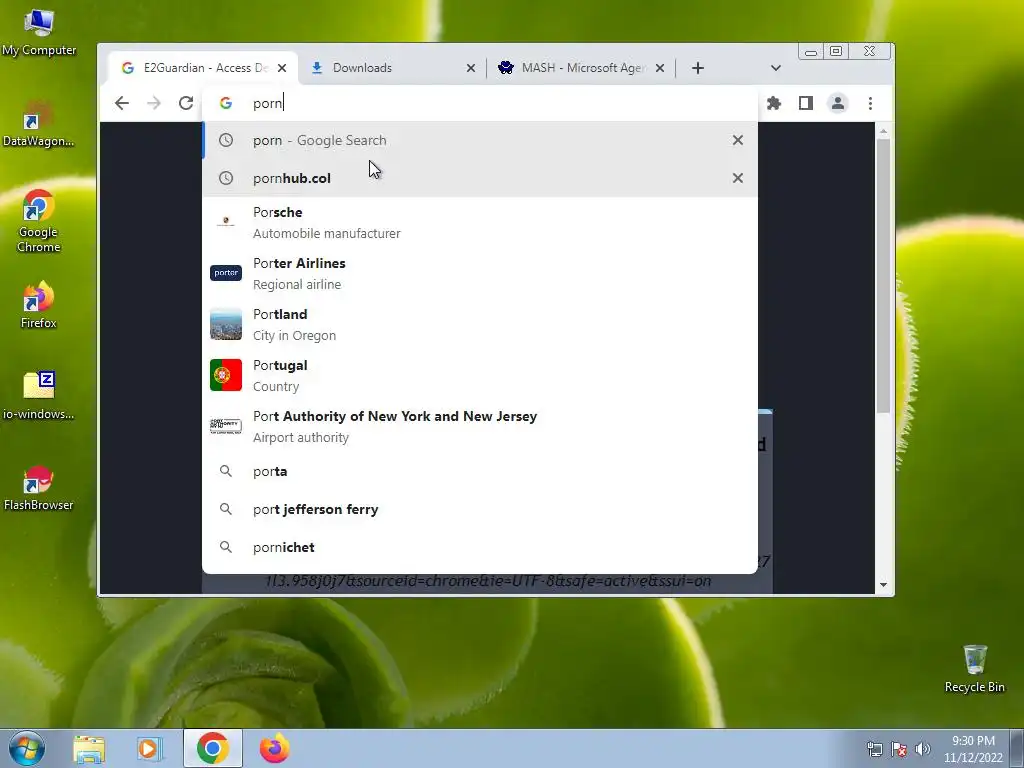Image resolution: width=1024 pixels, height=768 pixels.
Task: Click the Portland city thumbnail
Action: (226, 324)
